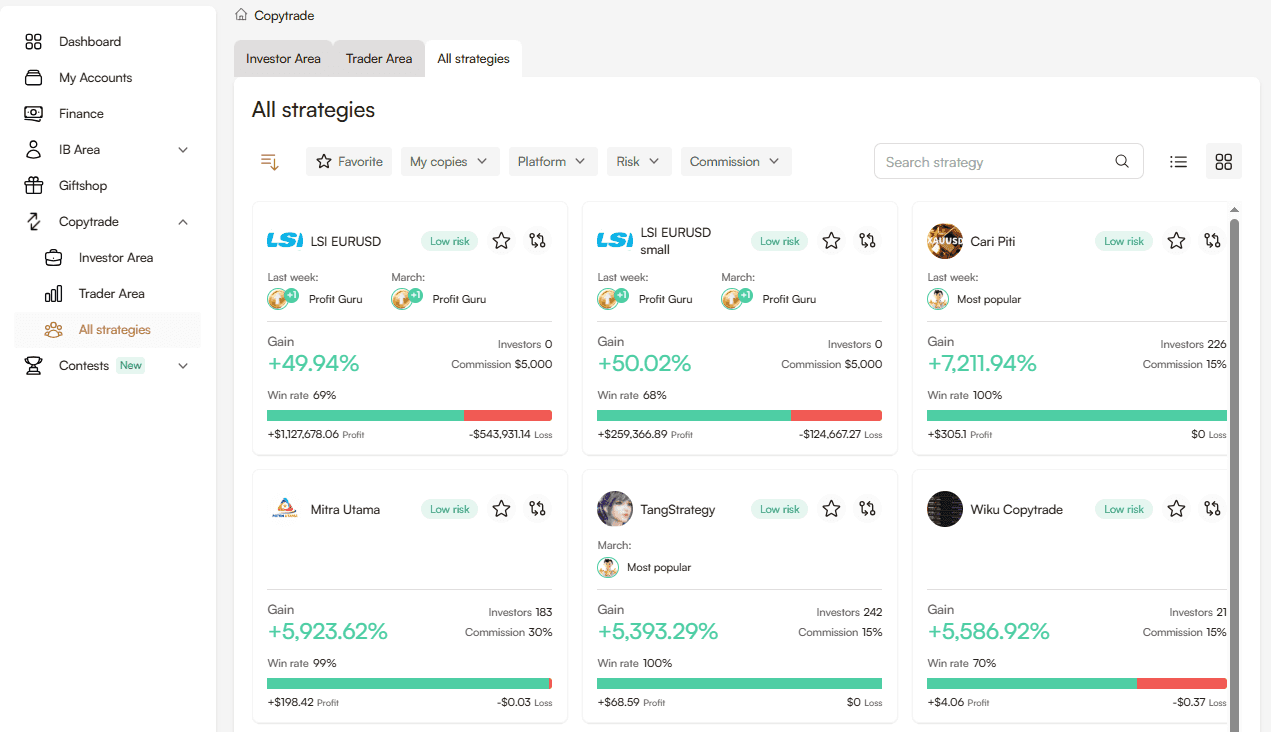Switch to the Investor Area tab

point(283,59)
